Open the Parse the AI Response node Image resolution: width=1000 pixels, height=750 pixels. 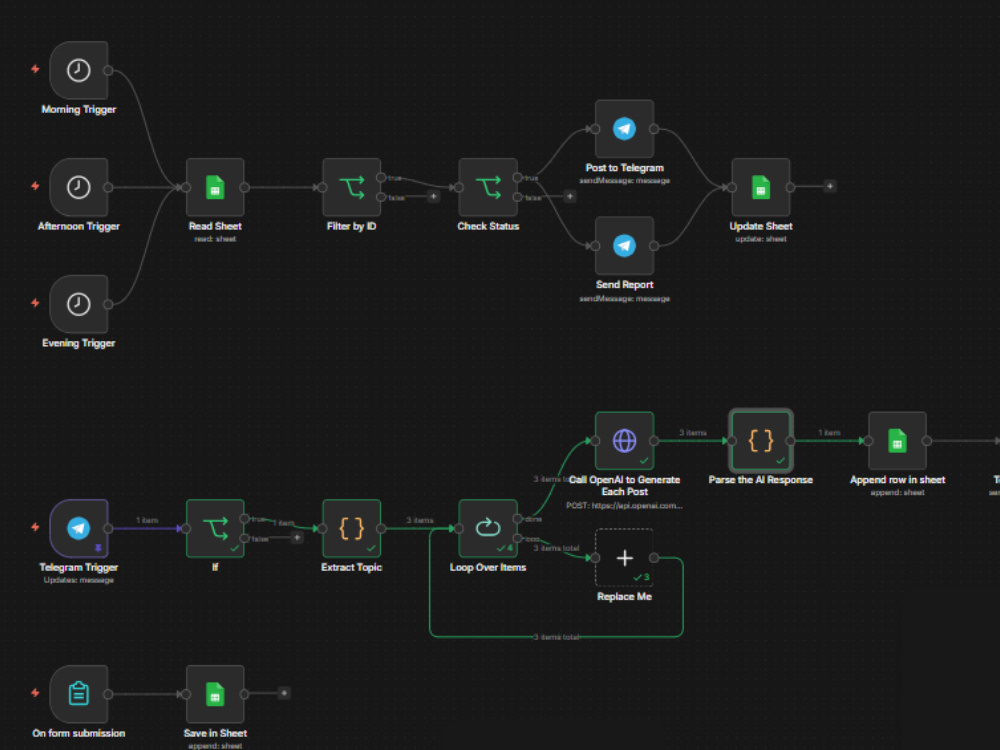[x=761, y=441]
